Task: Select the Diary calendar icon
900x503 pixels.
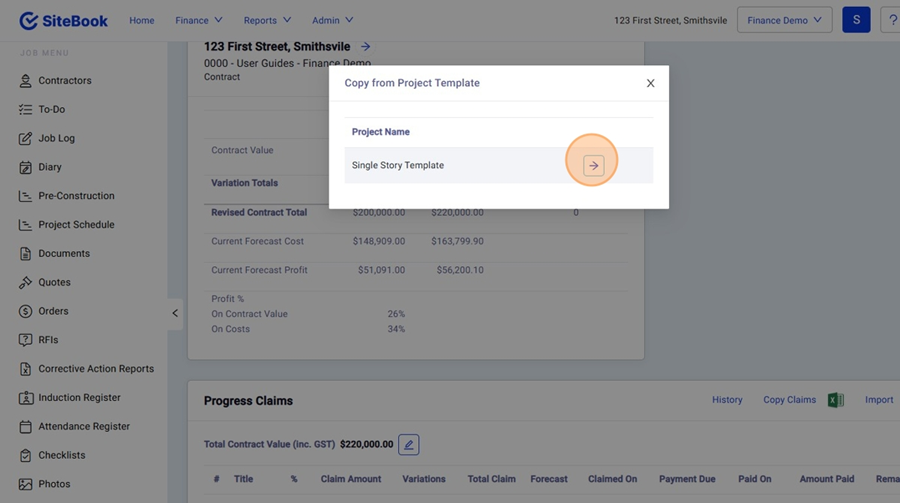Action: pos(25,168)
